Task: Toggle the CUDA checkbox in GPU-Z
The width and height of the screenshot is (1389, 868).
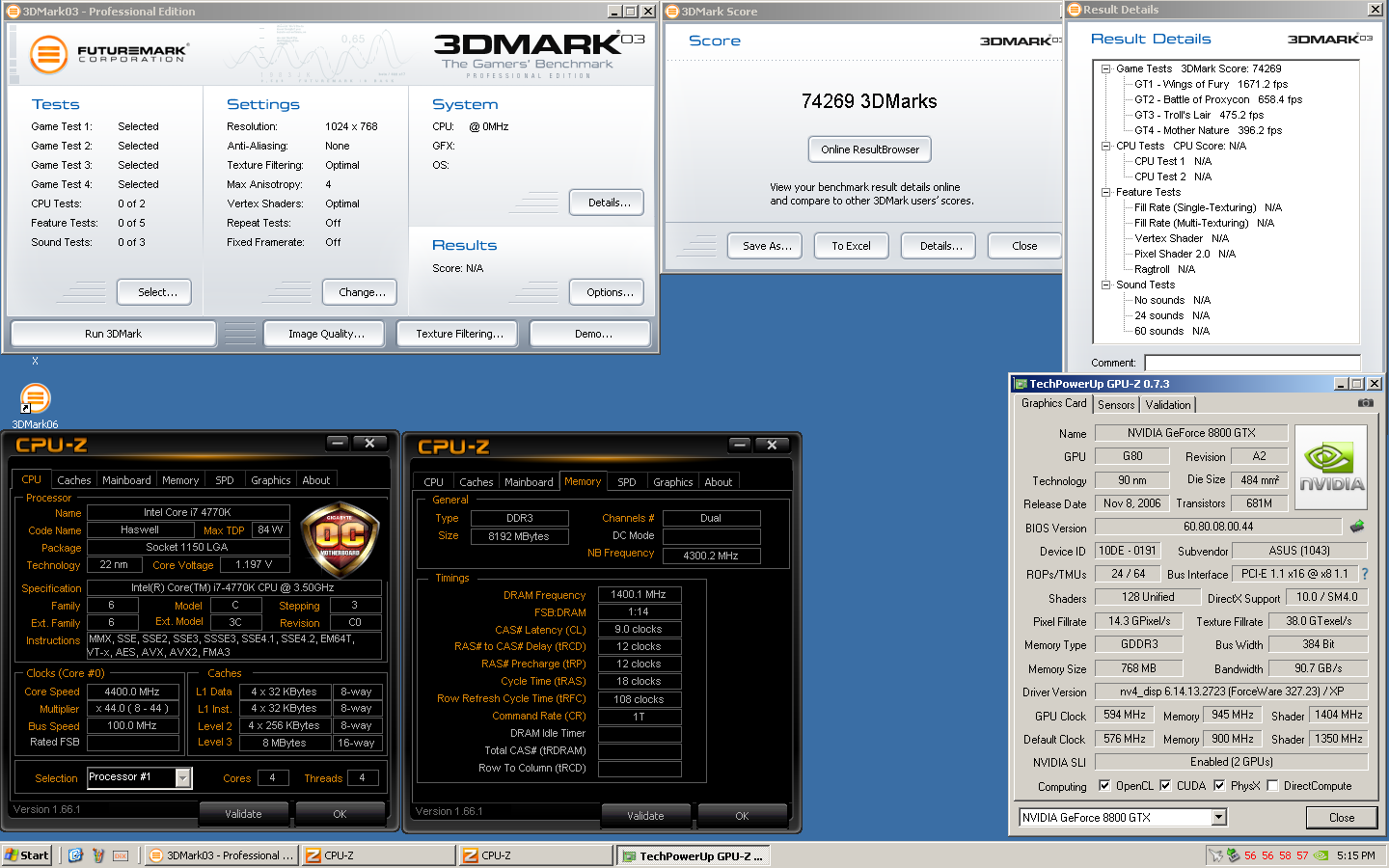Action: click(x=1165, y=785)
